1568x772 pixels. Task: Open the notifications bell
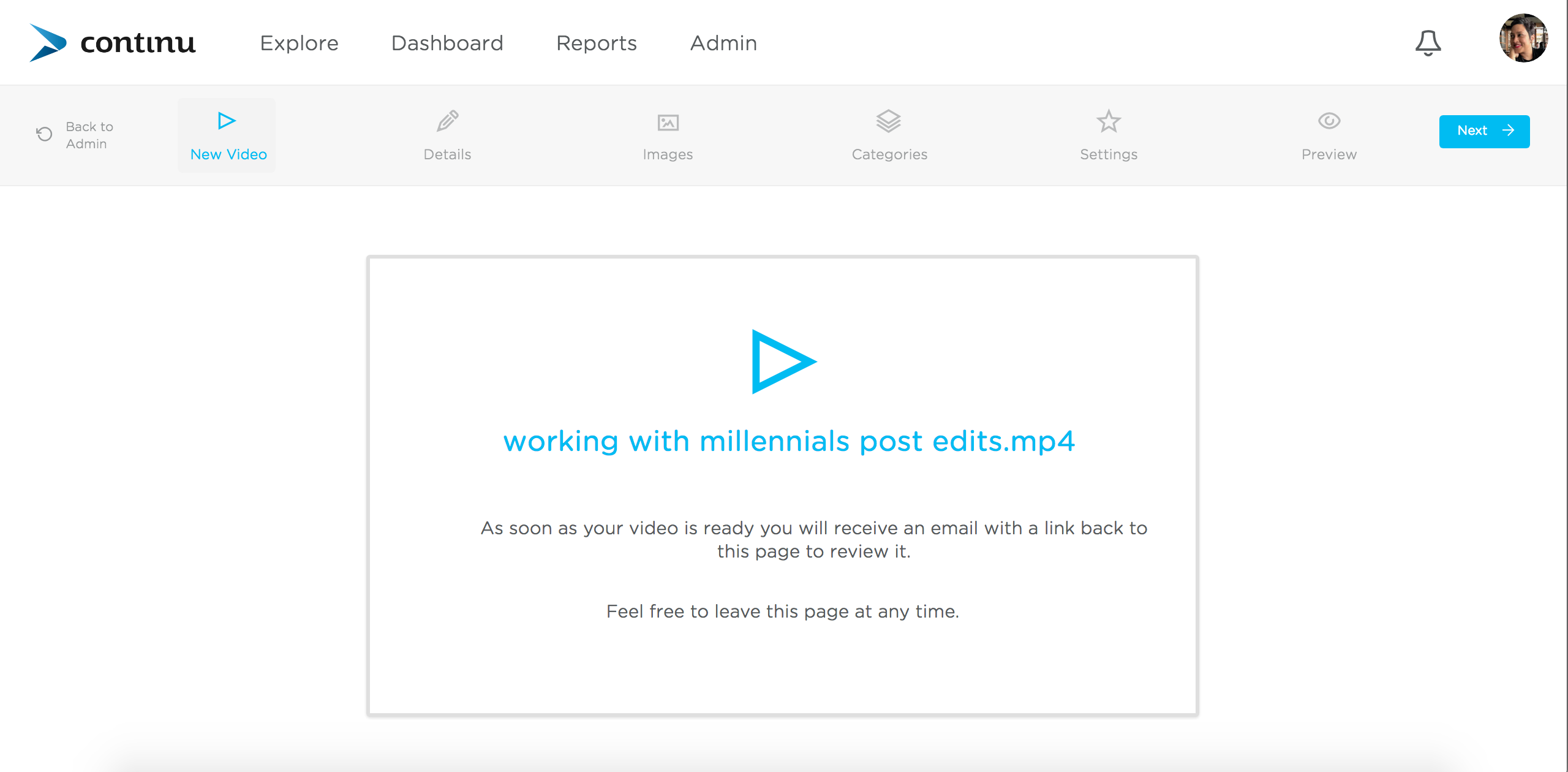tap(1428, 43)
